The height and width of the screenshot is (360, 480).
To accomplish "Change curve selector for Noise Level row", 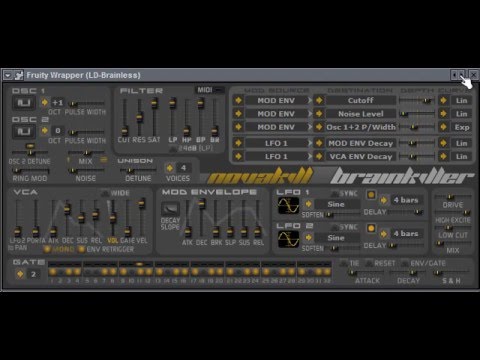I will pos(443,114).
